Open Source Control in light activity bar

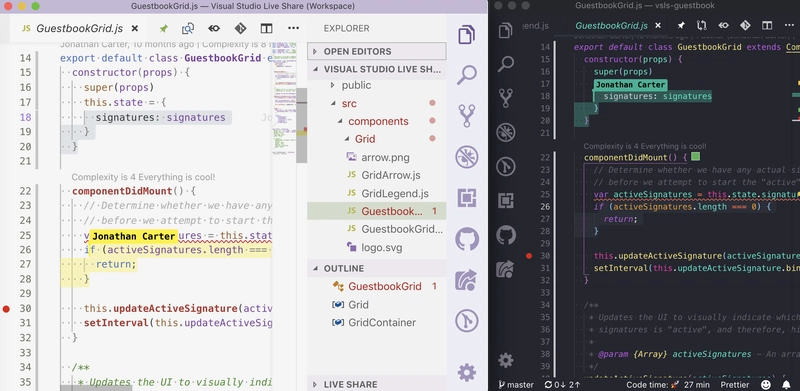point(467,115)
